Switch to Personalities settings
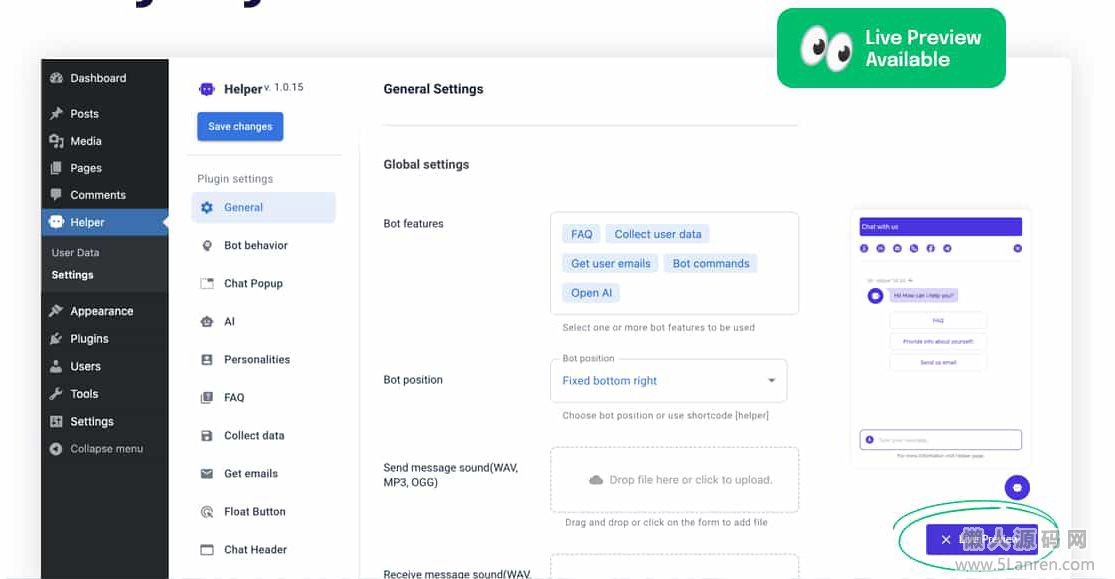 [x=263, y=359]
